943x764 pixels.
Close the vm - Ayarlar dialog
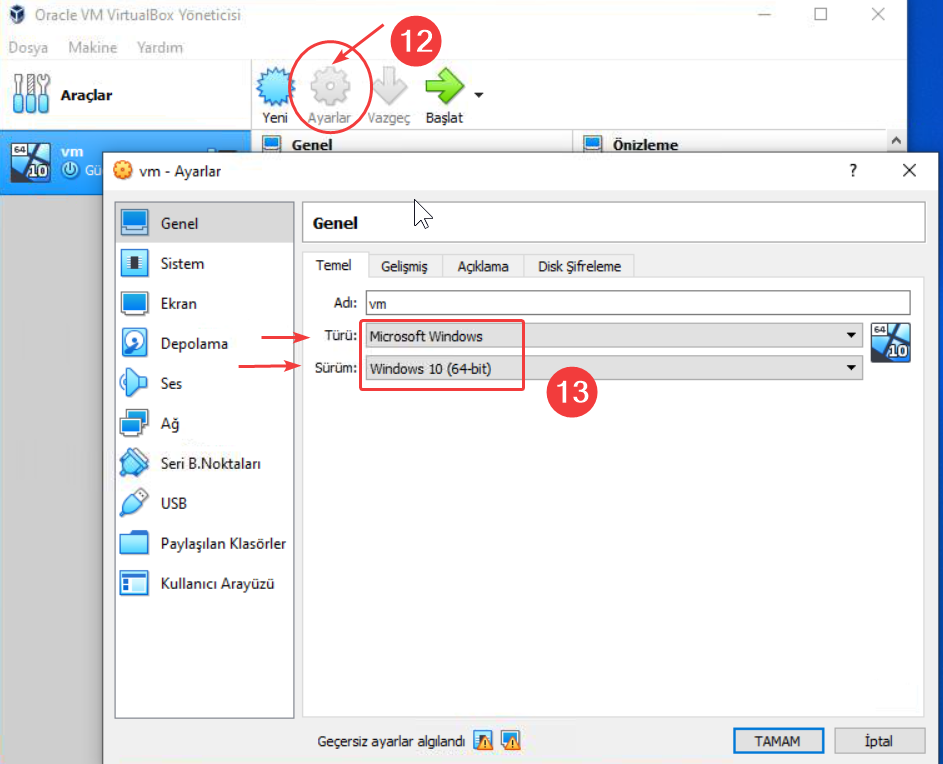(x=909, y=170)
